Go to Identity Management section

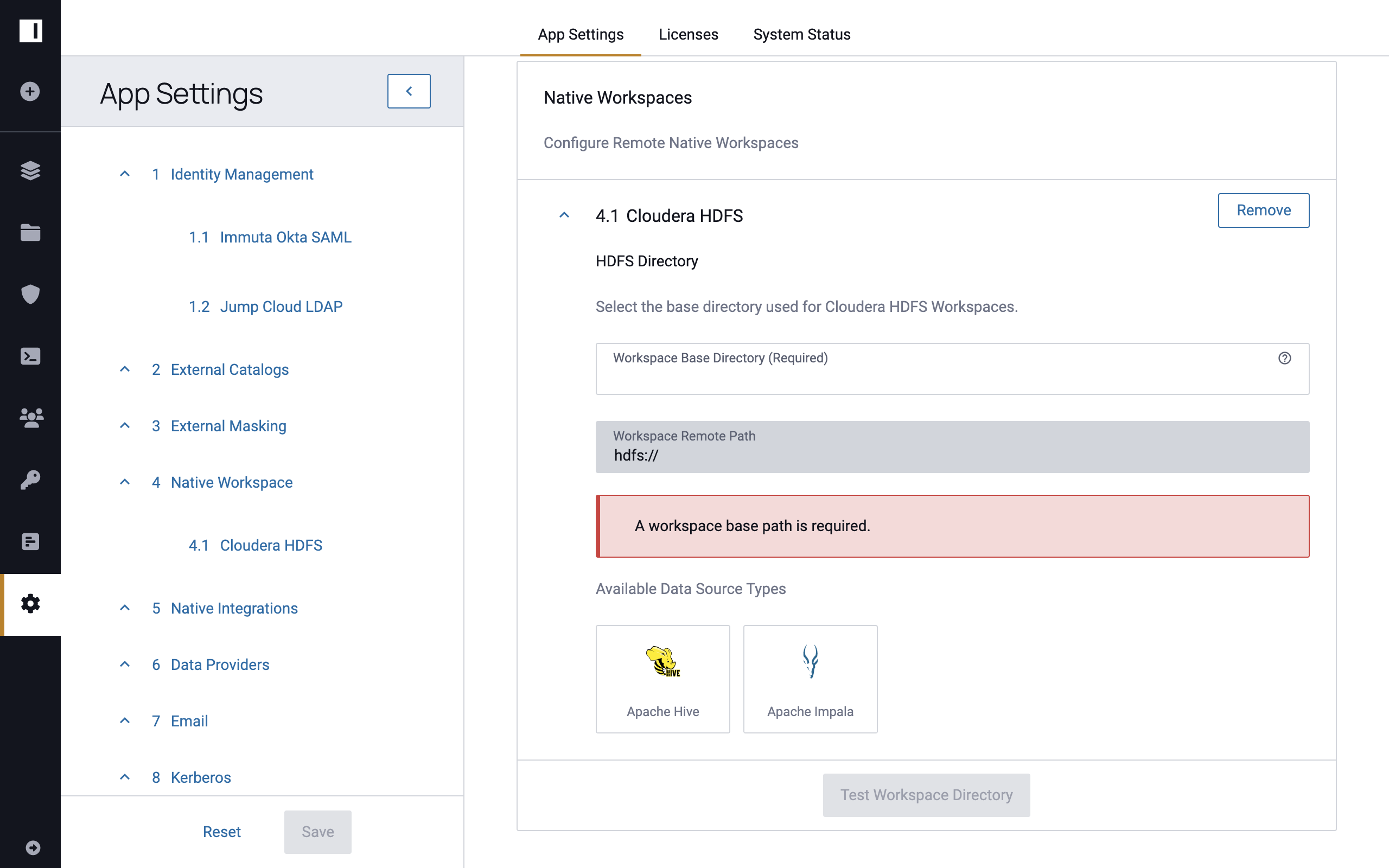click(x=232, y=174)
